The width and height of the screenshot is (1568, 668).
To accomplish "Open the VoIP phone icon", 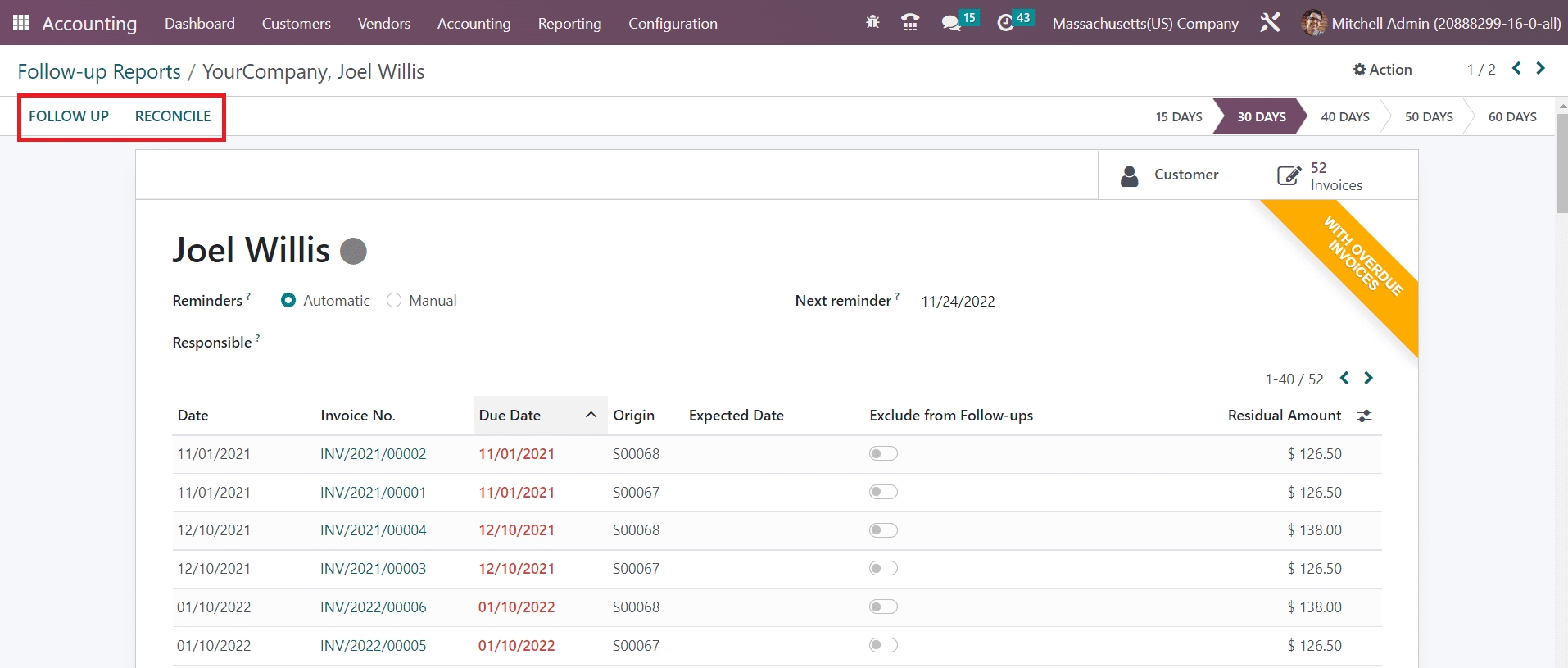I will click(x=909, y=23).
